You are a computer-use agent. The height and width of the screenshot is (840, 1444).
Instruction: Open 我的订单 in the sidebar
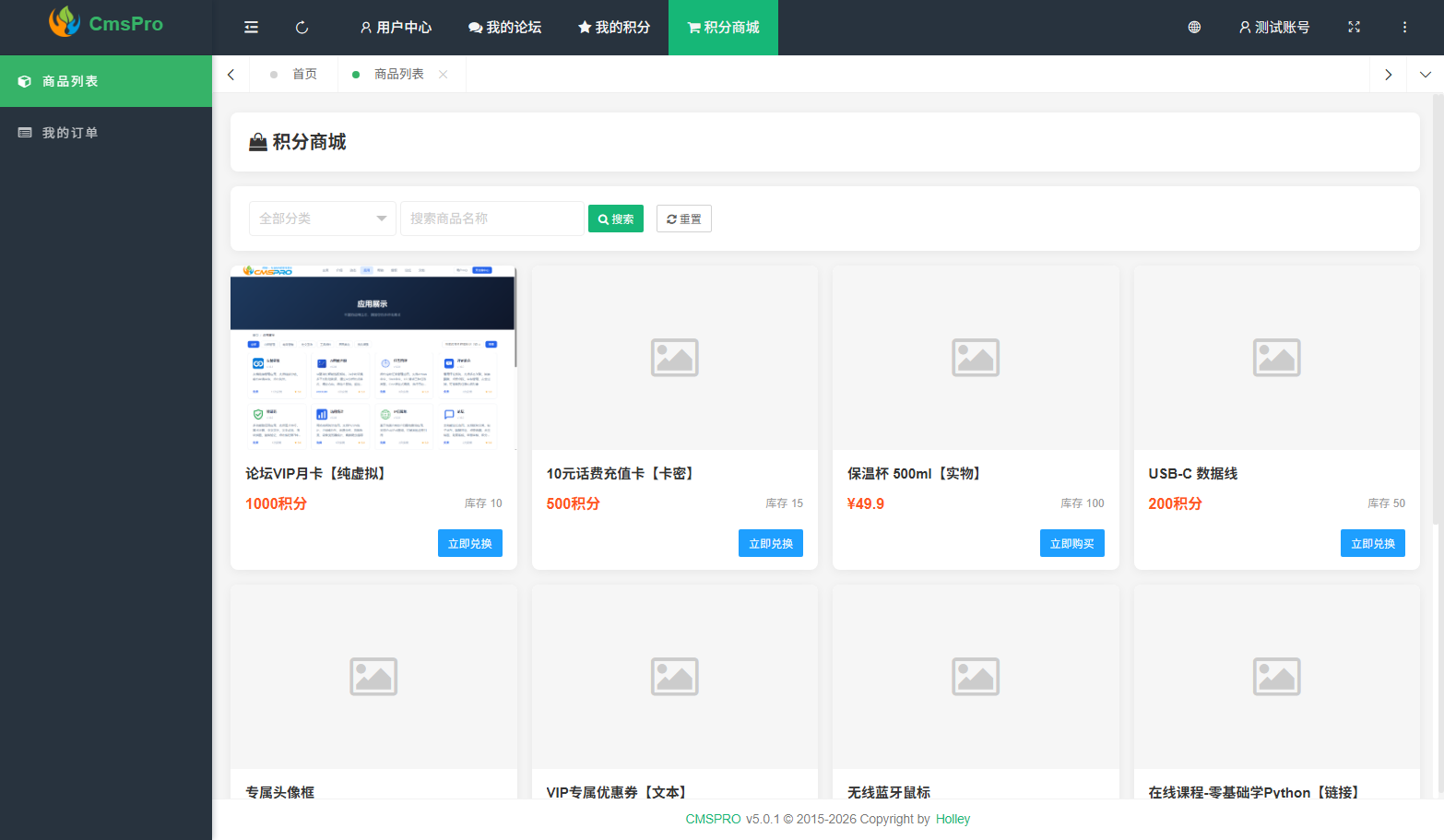106,133
